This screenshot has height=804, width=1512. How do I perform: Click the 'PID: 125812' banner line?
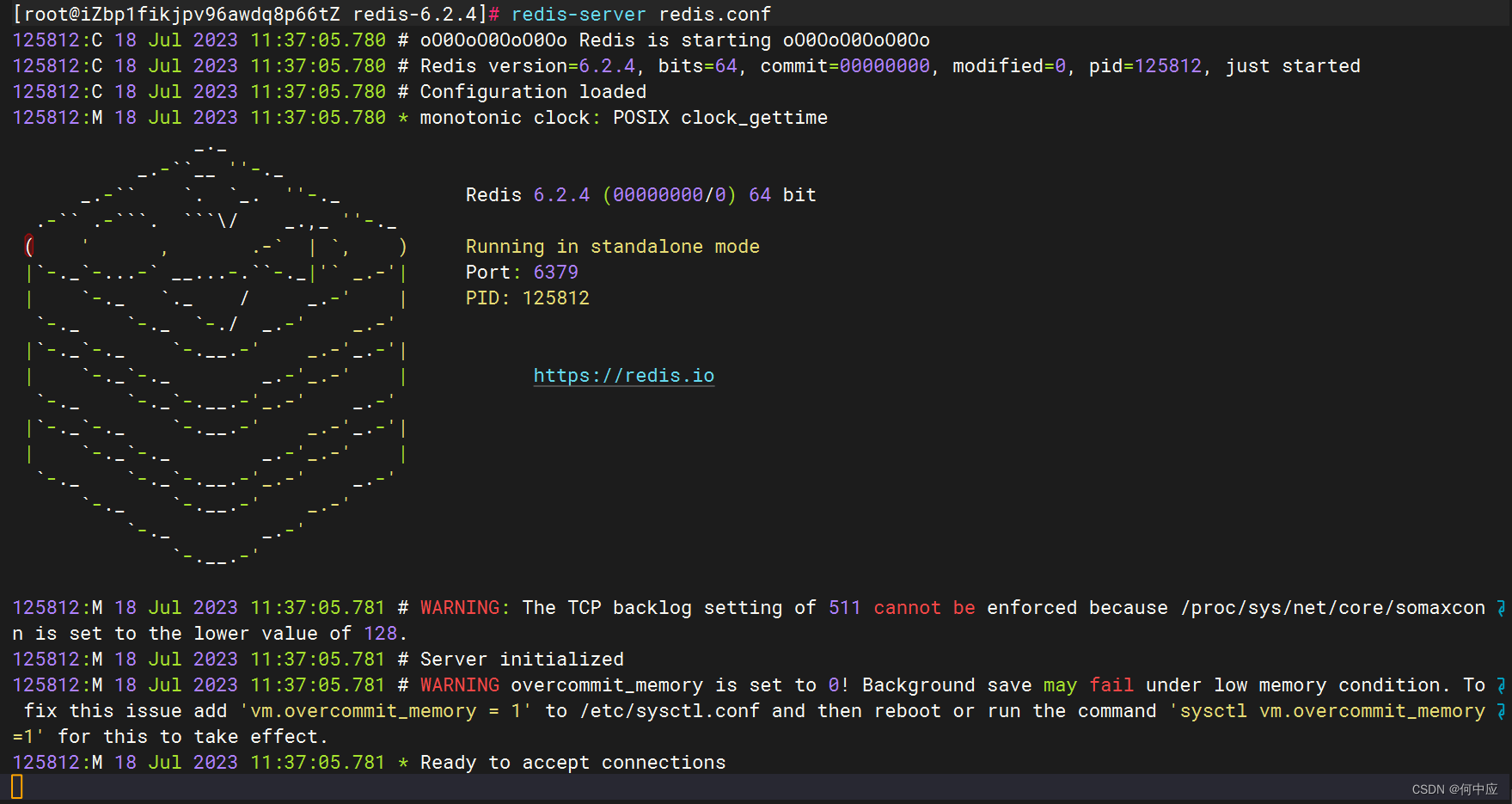tap(528, 298)
